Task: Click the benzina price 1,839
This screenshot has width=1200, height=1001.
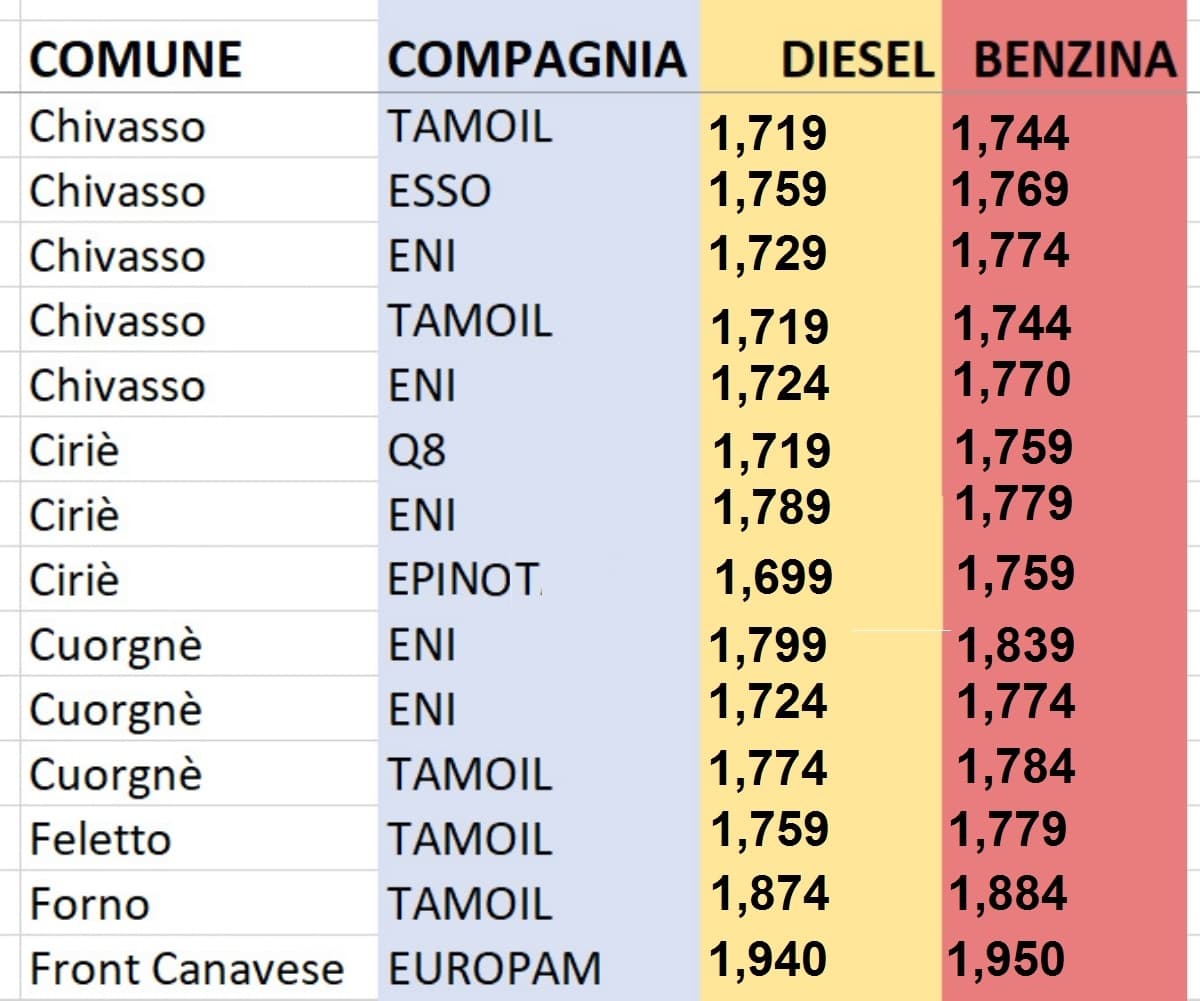Action: 1016,645
